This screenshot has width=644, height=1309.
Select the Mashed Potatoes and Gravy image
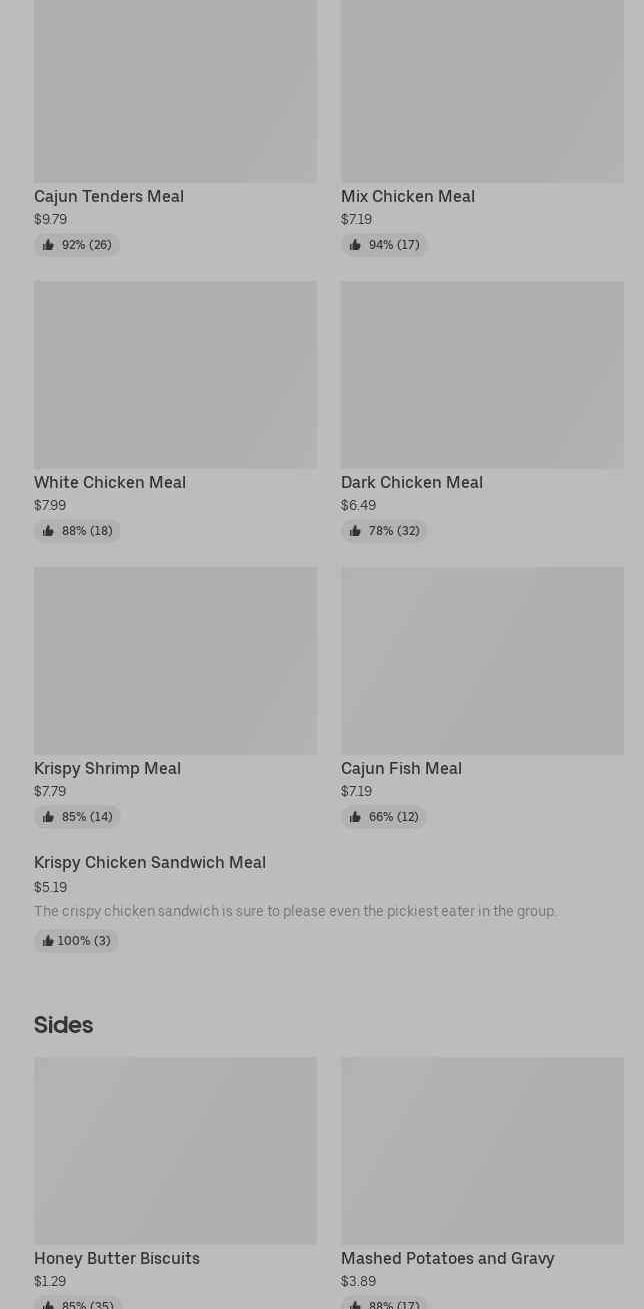482,1151
